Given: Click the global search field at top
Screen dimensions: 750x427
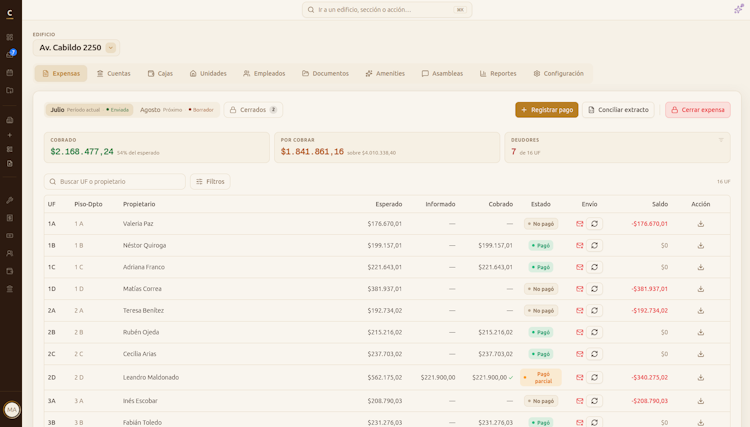Looking at the screenshot, I should pyautogui.click(x=387, y=10).
